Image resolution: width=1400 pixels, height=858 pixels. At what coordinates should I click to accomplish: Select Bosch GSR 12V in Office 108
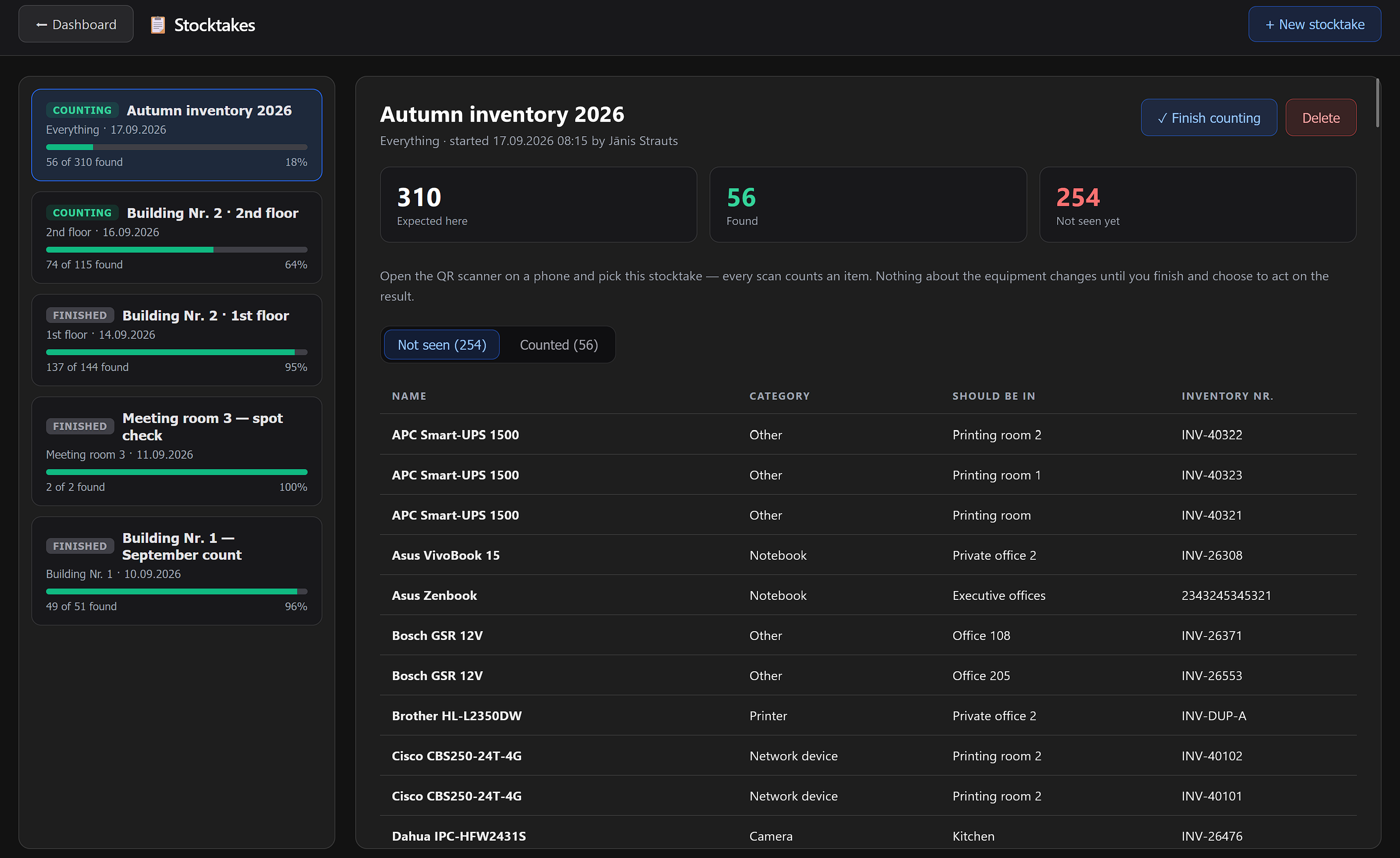click(x=868, y=636)
